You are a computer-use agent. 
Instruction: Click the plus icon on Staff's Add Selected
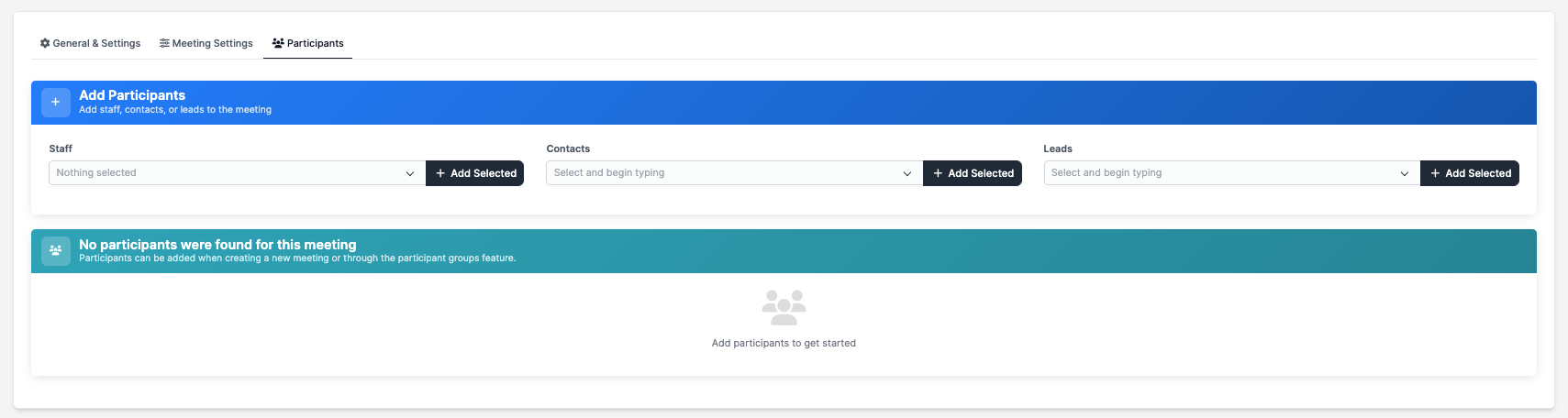coord(440,173)
